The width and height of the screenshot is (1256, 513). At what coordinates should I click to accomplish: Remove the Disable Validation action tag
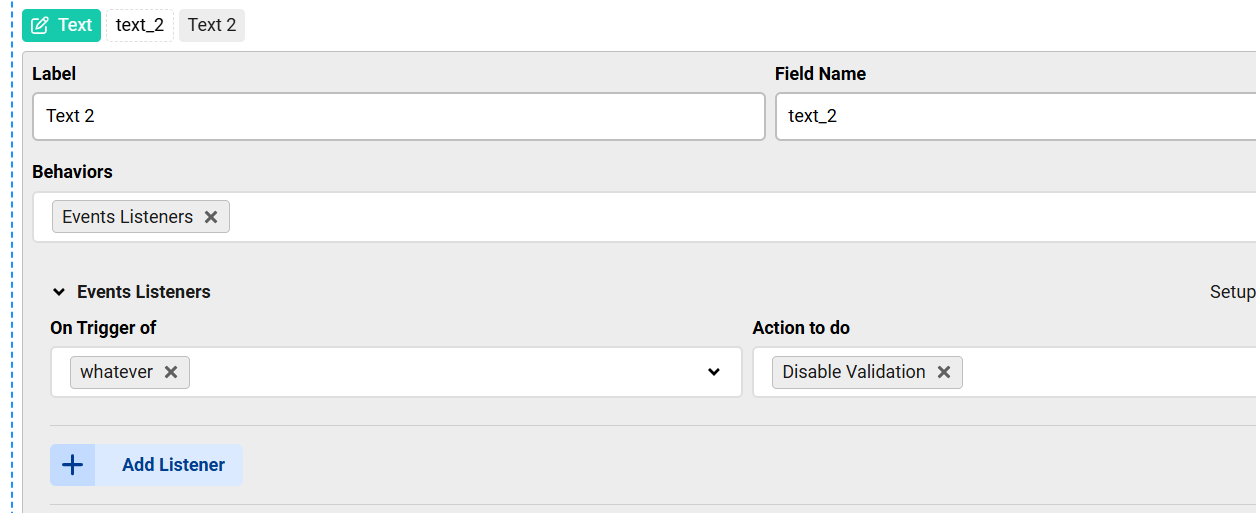[x=944, y=372]
